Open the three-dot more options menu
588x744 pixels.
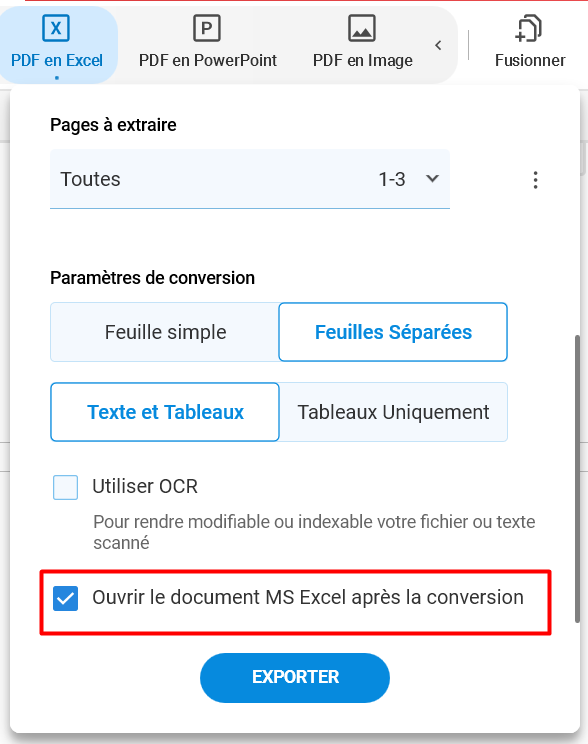click(535, 180)
